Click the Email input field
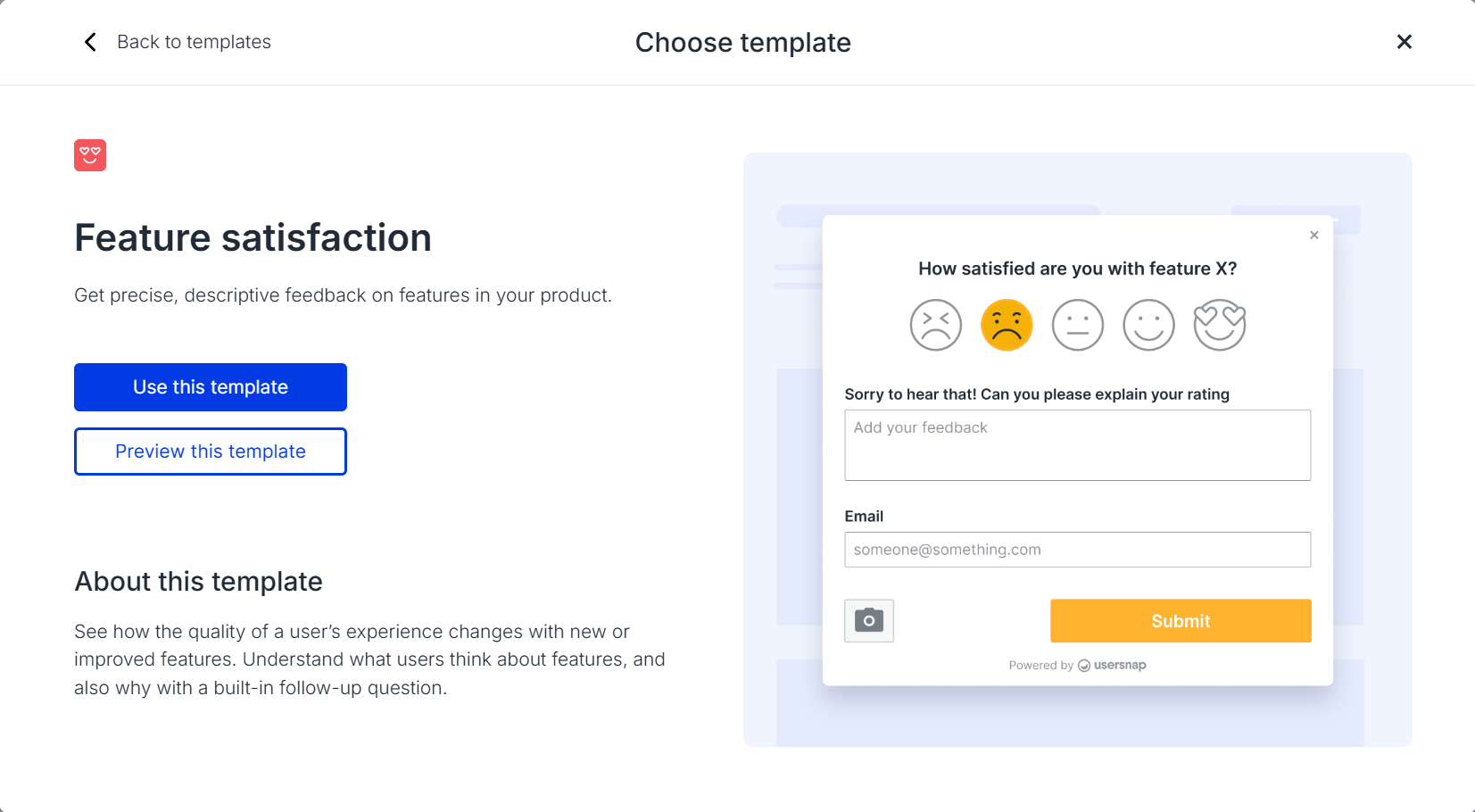The width and height of the screenshot is (1475, 812). (1077, 550)
